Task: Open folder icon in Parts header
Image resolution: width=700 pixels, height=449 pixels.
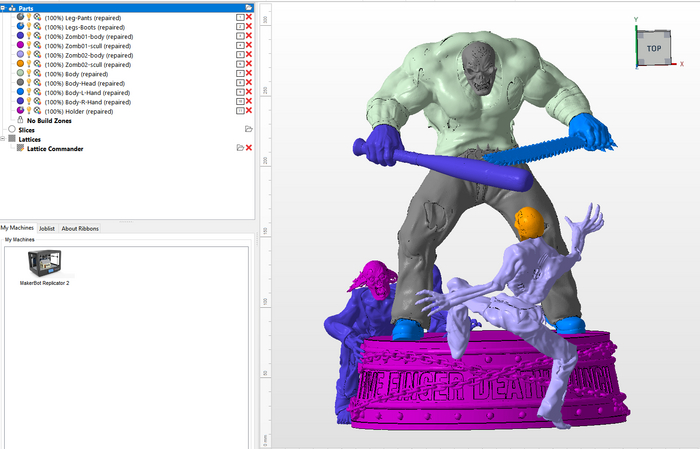Action: (x=249, y=8)
